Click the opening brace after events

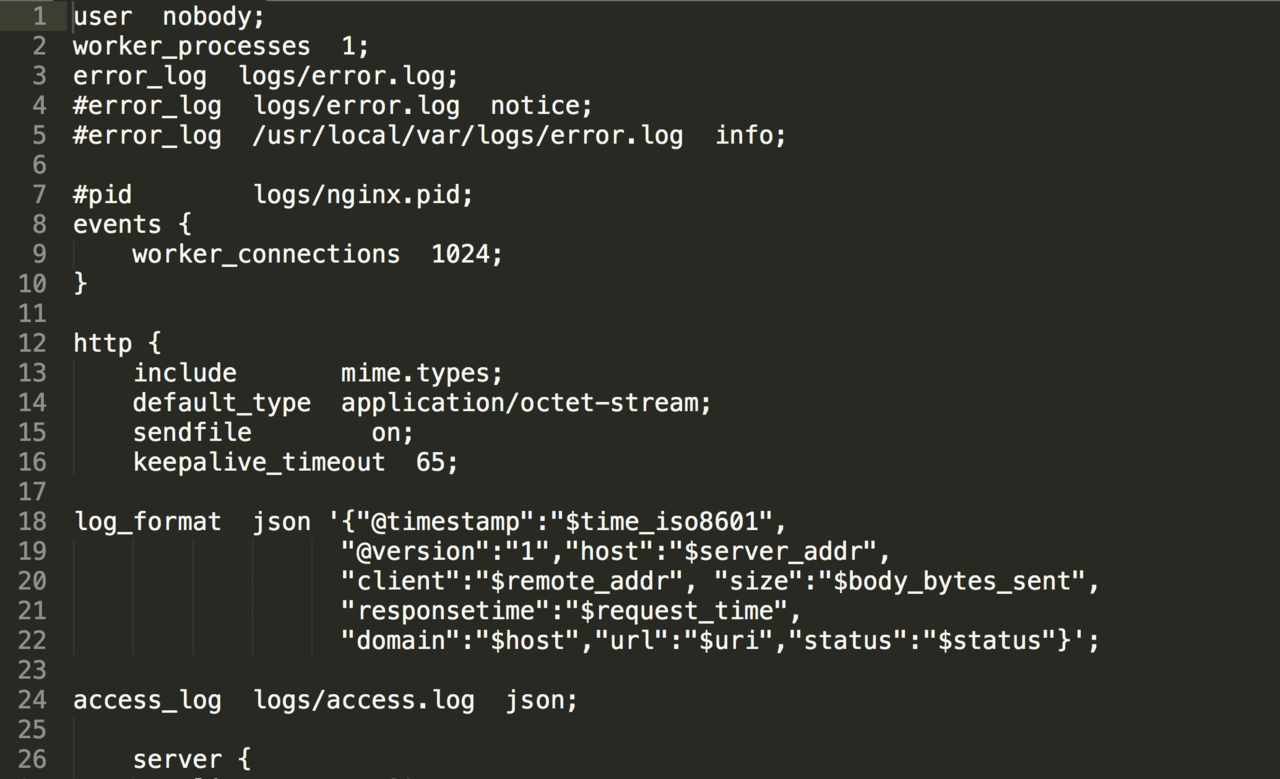[184, 225]
